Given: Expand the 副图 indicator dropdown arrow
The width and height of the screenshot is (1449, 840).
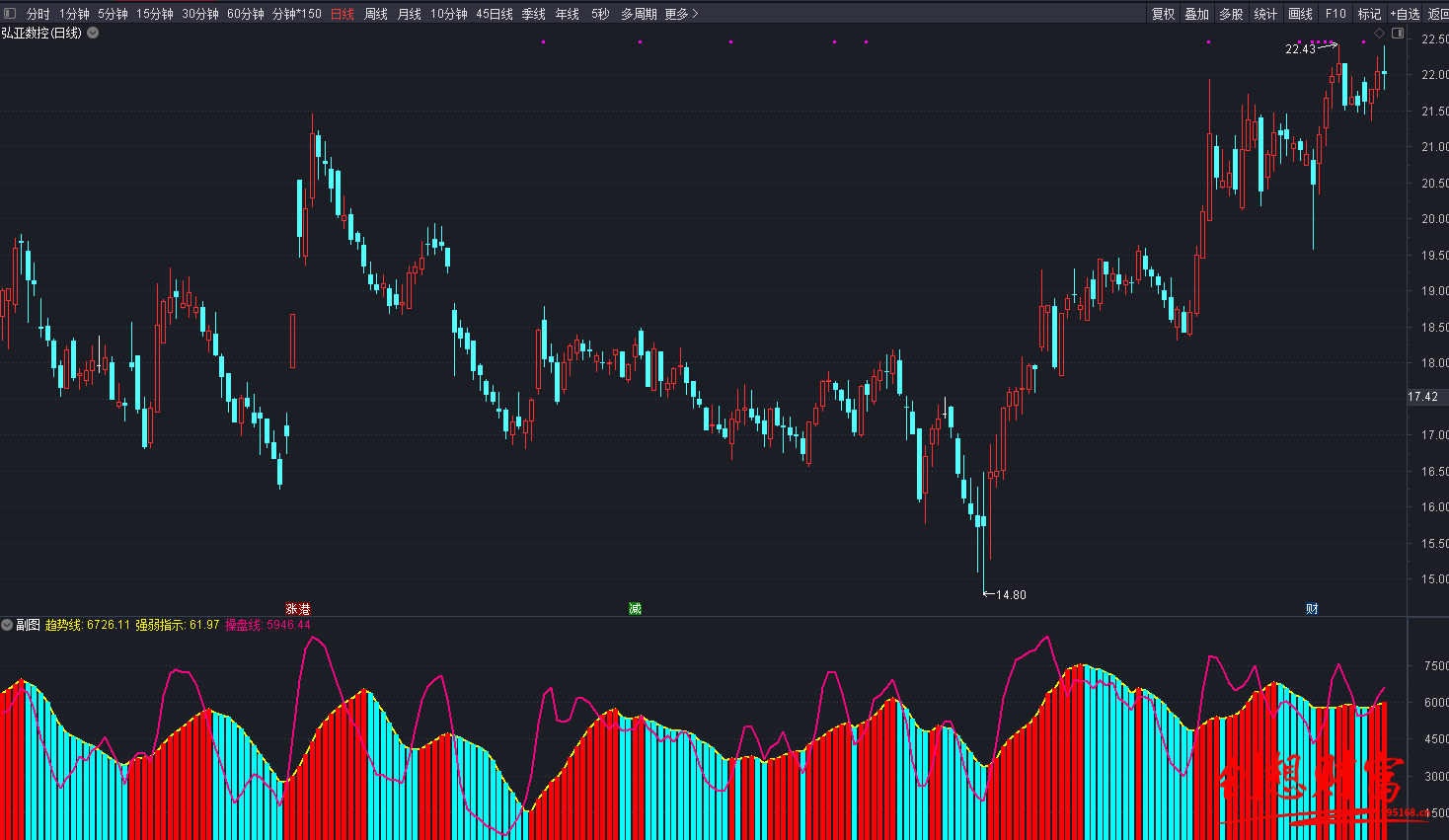Looking at the screenshot, I should [x=7, y=625].
